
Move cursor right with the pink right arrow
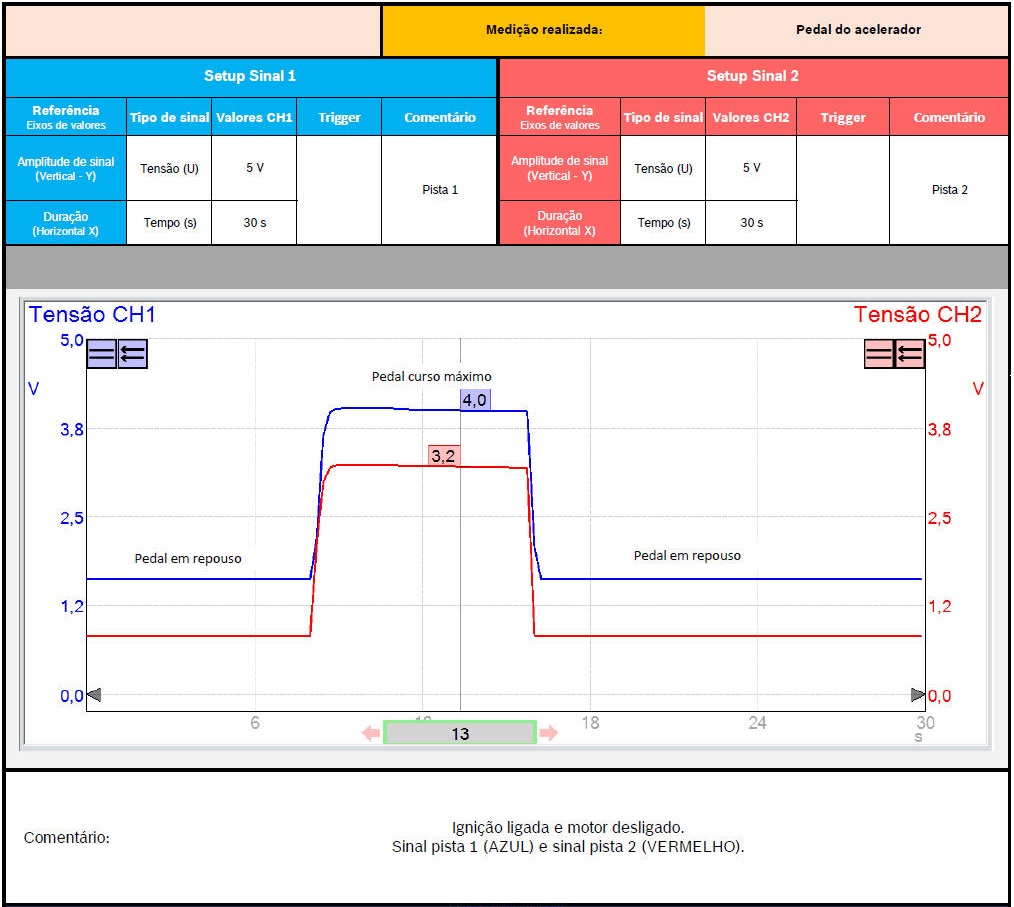click(548, 733)
